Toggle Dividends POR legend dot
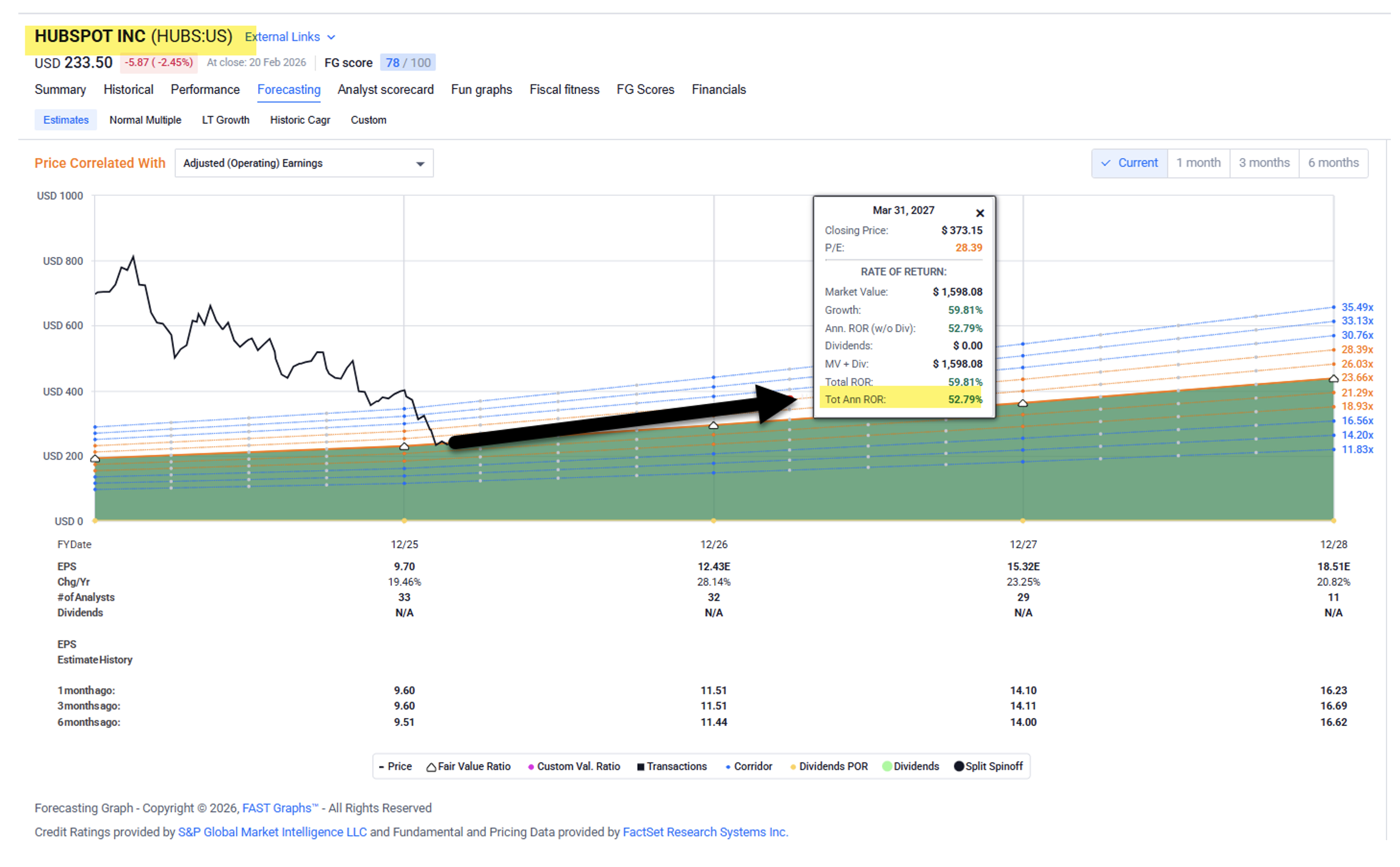 [x=792, y=767]
